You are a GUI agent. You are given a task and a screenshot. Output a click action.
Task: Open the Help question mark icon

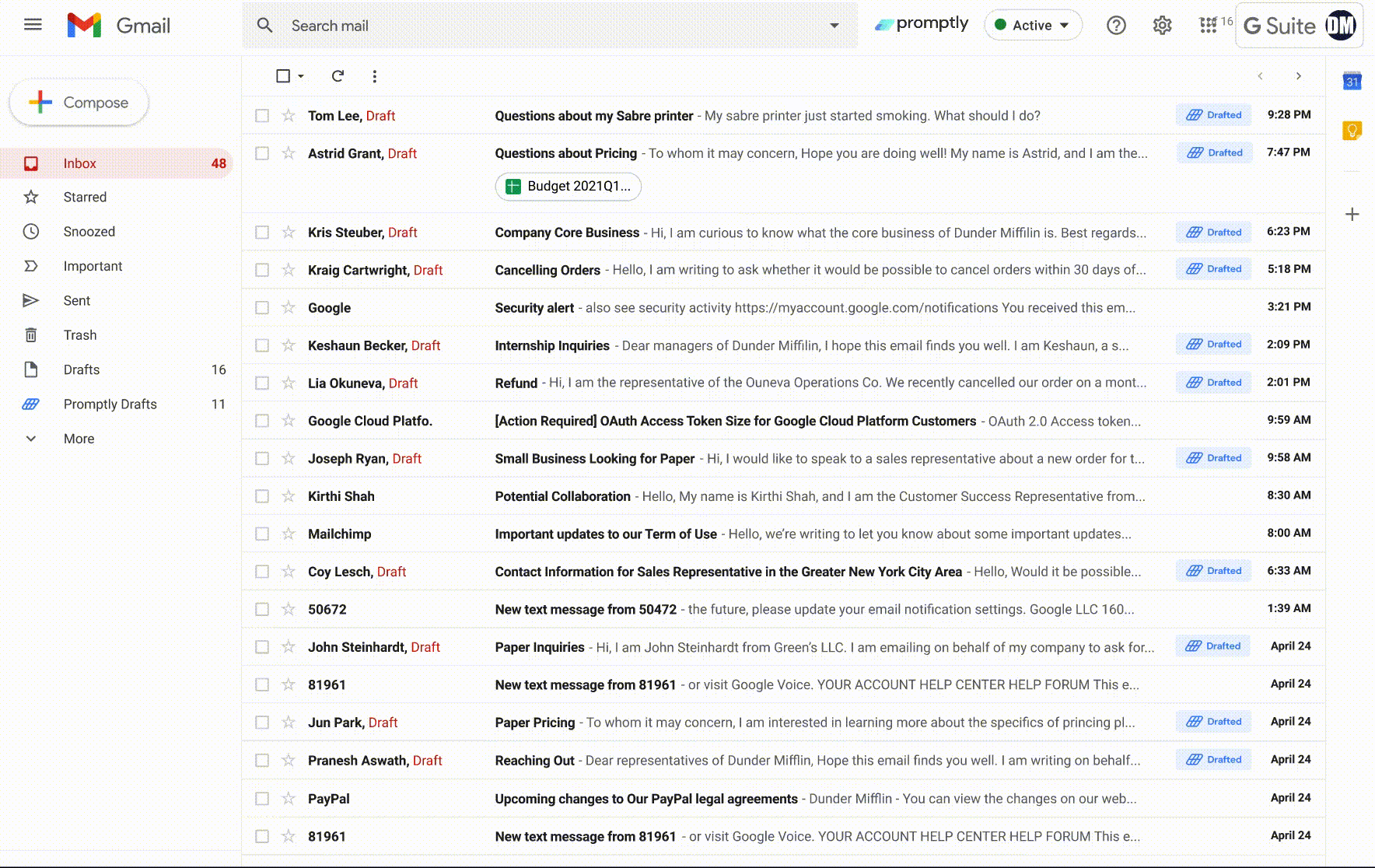(1116, 26)
